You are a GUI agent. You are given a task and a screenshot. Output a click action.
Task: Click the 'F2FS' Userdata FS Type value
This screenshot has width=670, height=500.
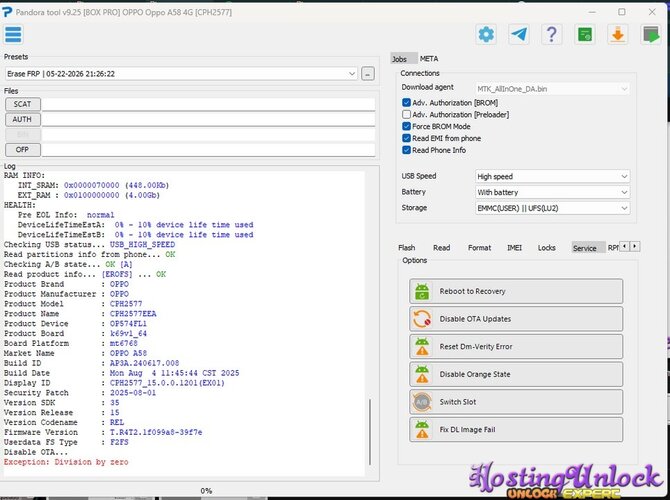pos(119,442)
